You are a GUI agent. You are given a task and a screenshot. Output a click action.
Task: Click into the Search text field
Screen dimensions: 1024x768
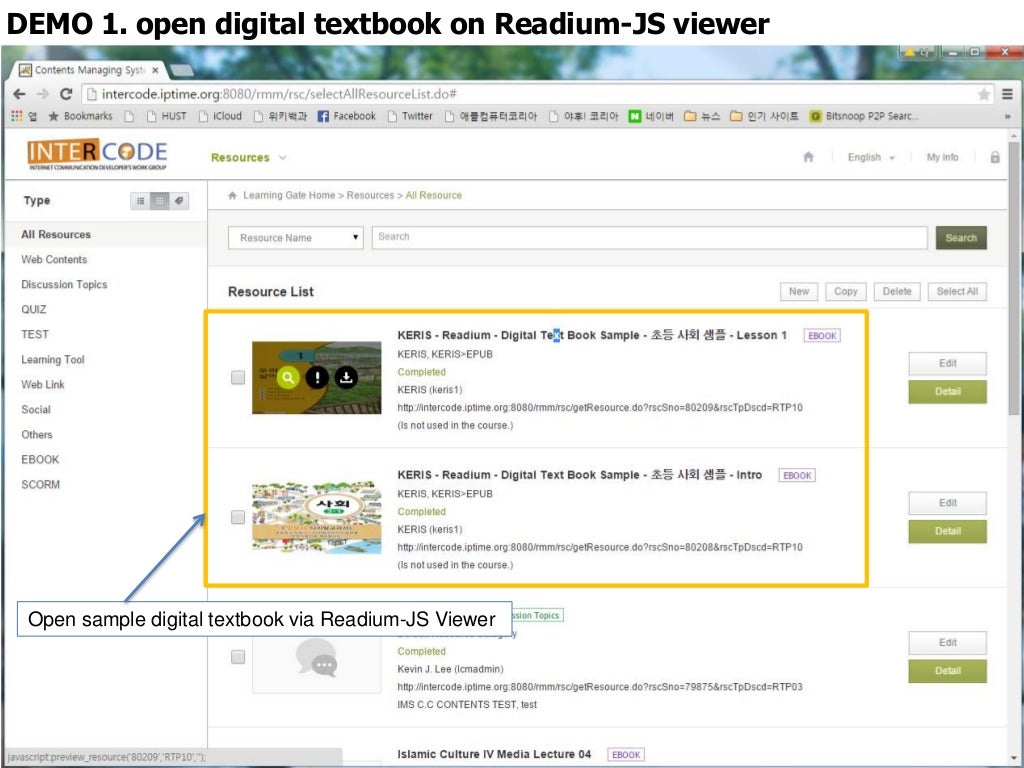tap(649, 237)
